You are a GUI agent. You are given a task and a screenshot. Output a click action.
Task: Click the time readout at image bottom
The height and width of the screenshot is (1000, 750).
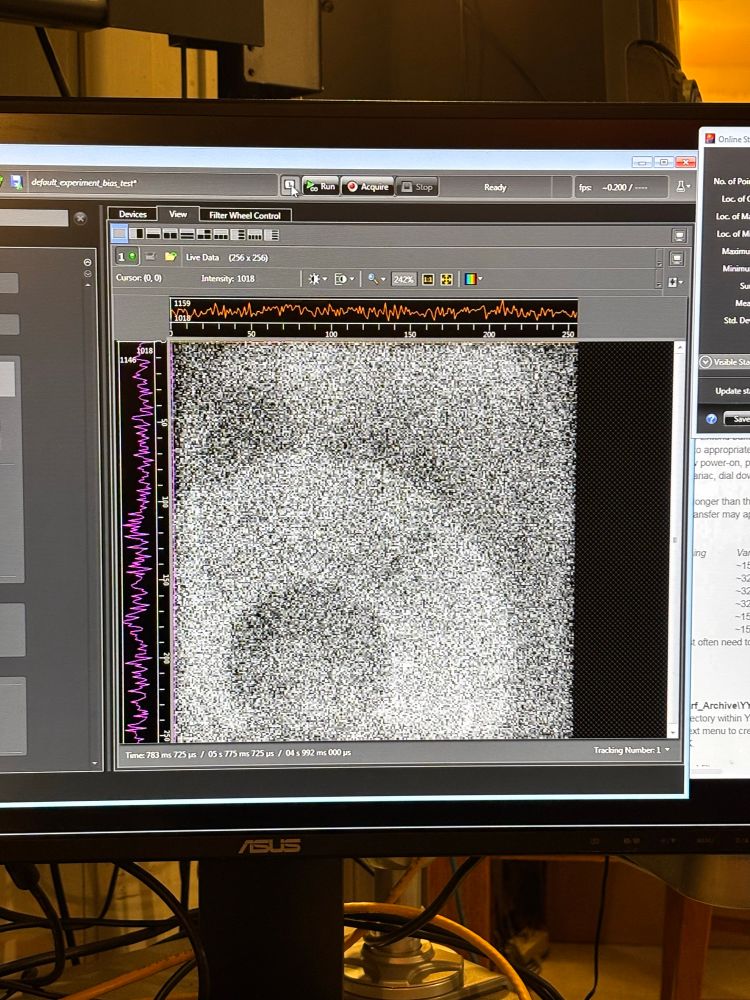point(238,753)
